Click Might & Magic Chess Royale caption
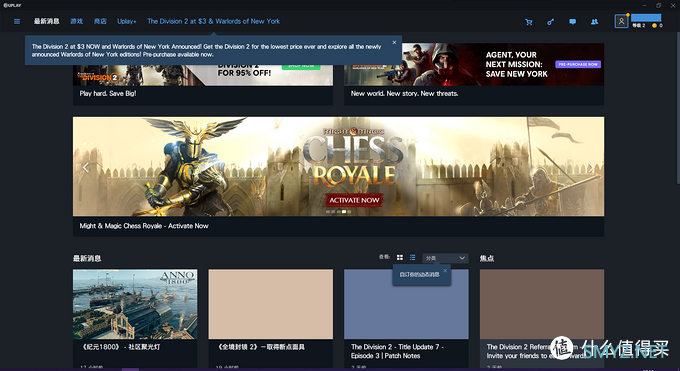 pos(144,226)
